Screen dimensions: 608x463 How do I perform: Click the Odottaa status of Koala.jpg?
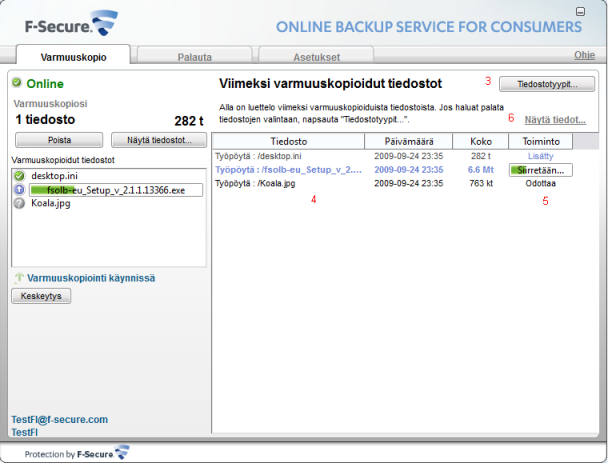pyautogui.click(x=541, y=183)
